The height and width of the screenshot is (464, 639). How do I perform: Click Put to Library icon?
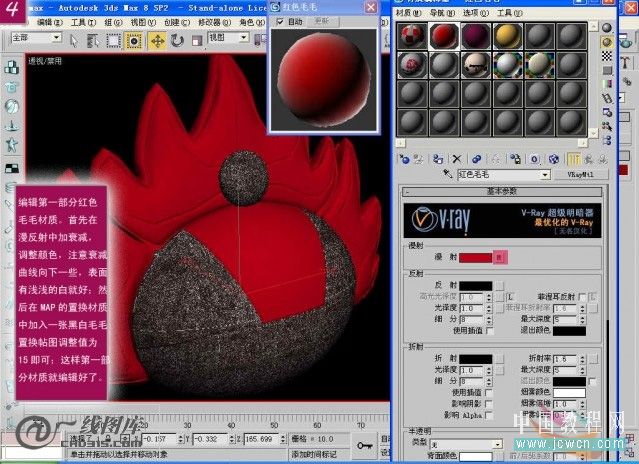tap(515, 159)
